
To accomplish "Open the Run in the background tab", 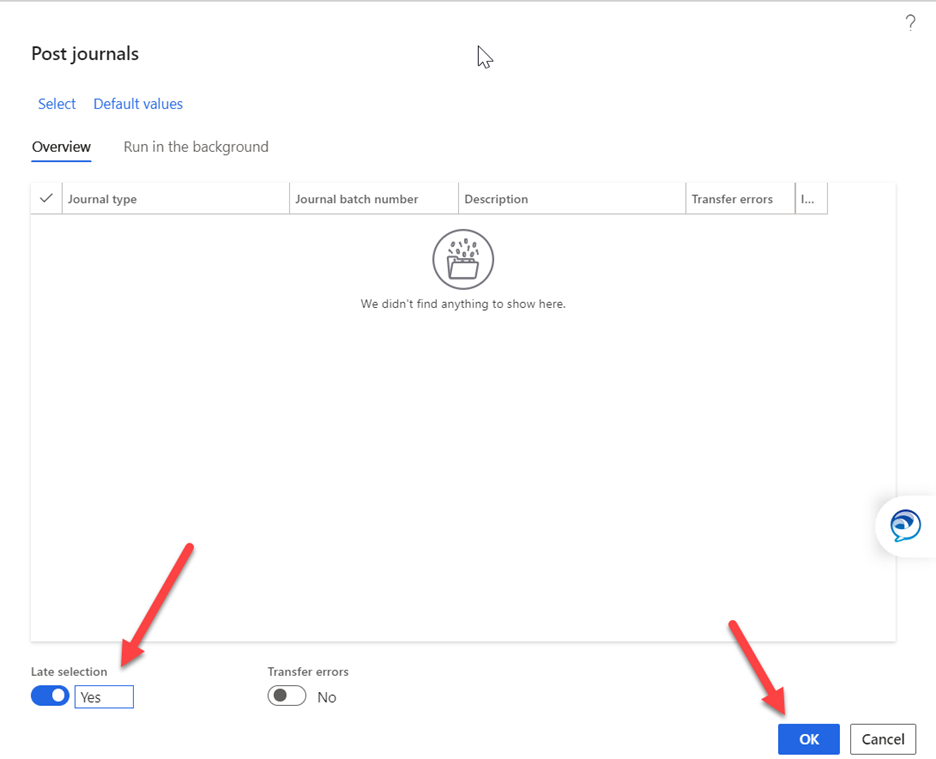I will click(x=196, y=147).
